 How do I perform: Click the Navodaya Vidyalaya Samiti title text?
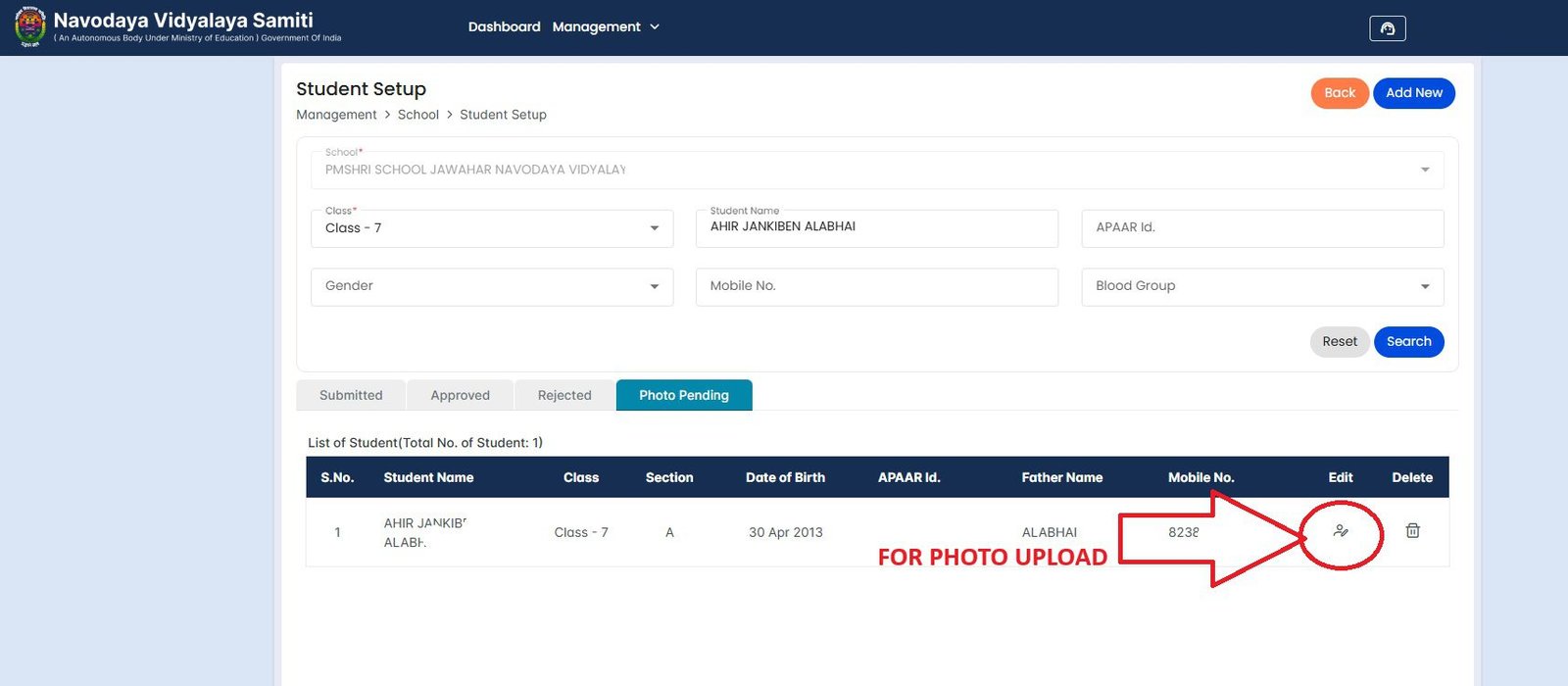(183, 20)
